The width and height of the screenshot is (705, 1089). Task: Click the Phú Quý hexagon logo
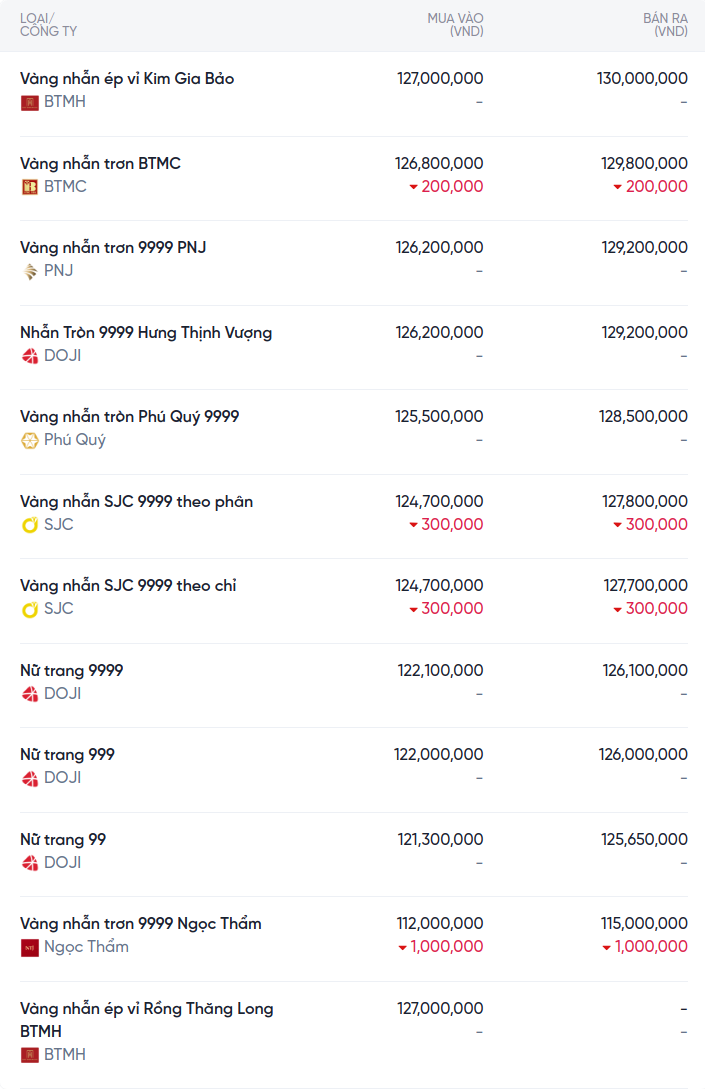[30, 440]
